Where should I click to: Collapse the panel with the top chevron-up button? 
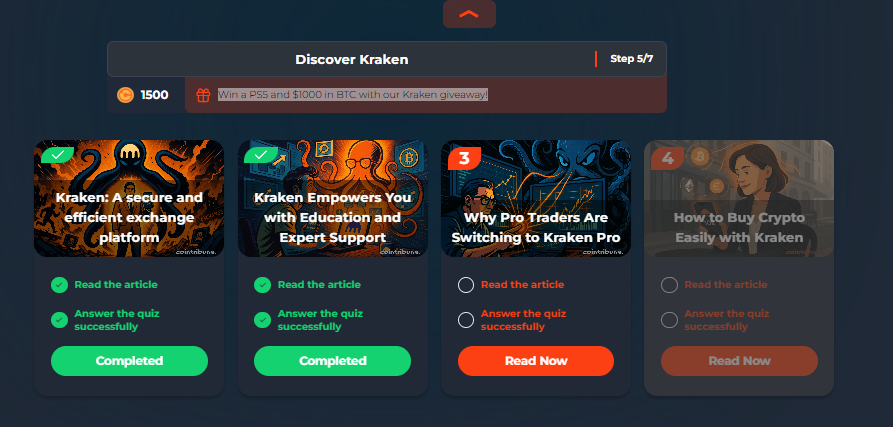469,14
